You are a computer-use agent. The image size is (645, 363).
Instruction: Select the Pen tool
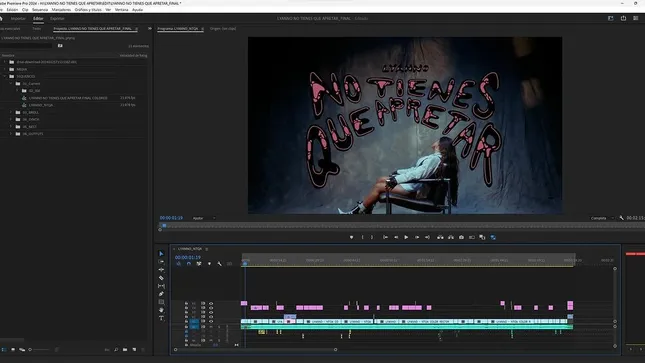tap(161, 294)
